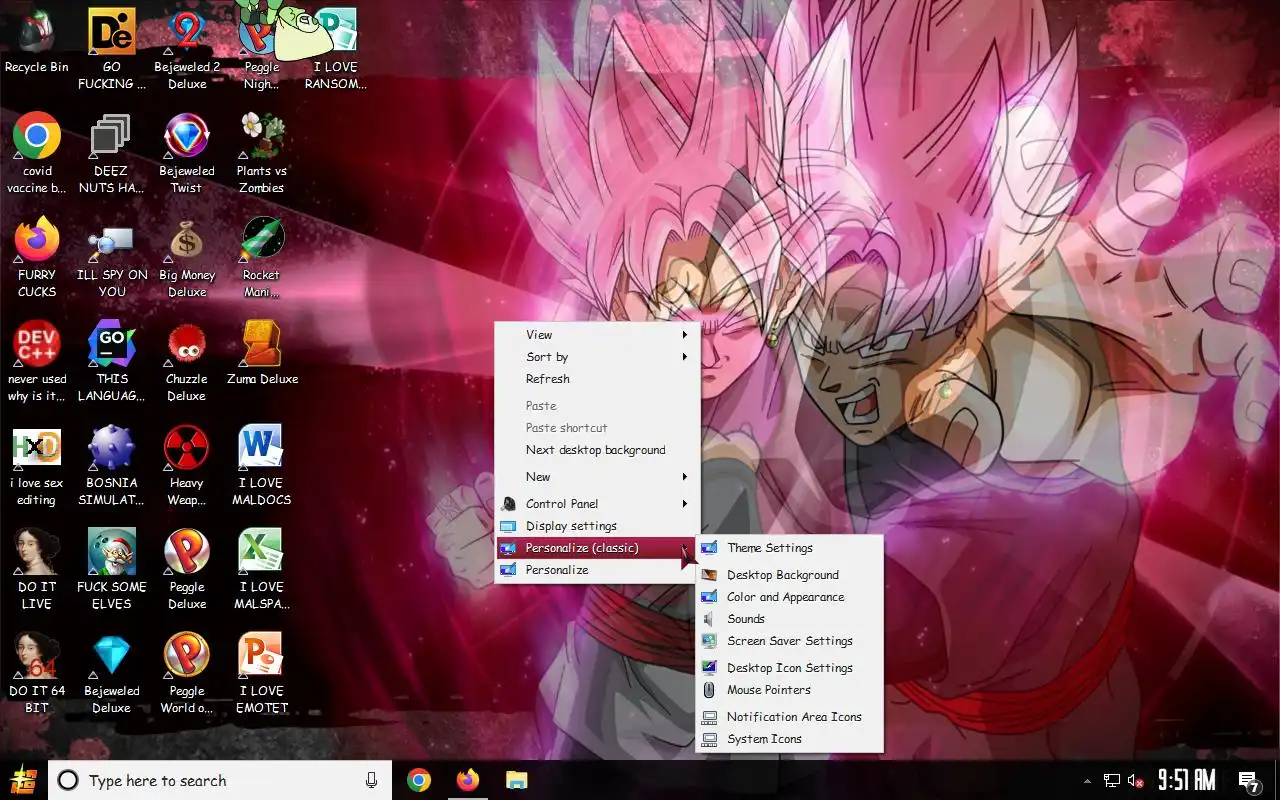Open Desktop Background in submenu
This screenshot has height=800, width=1280.
click(x=789, y=575)
